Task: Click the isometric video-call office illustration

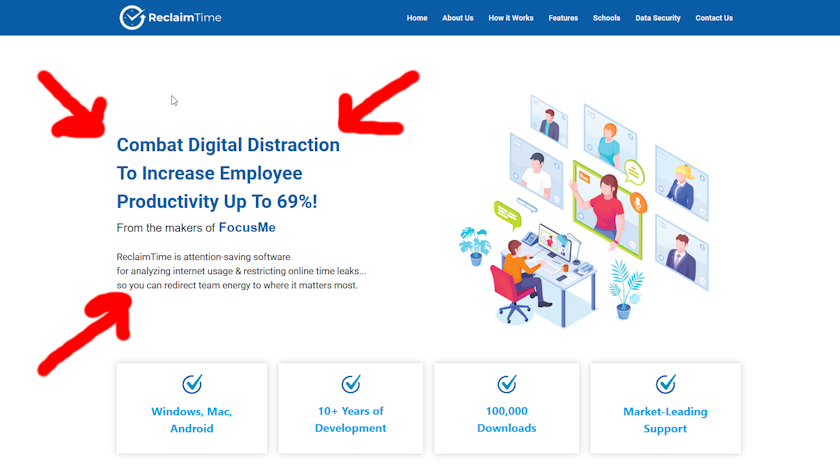Action: [x=584, y=211]
